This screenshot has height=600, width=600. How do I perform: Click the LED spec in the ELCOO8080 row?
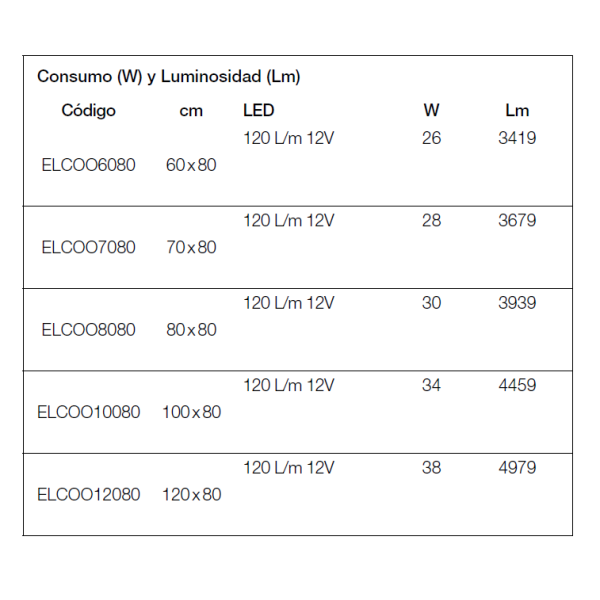pyautogui.click(x=289, y=302)
